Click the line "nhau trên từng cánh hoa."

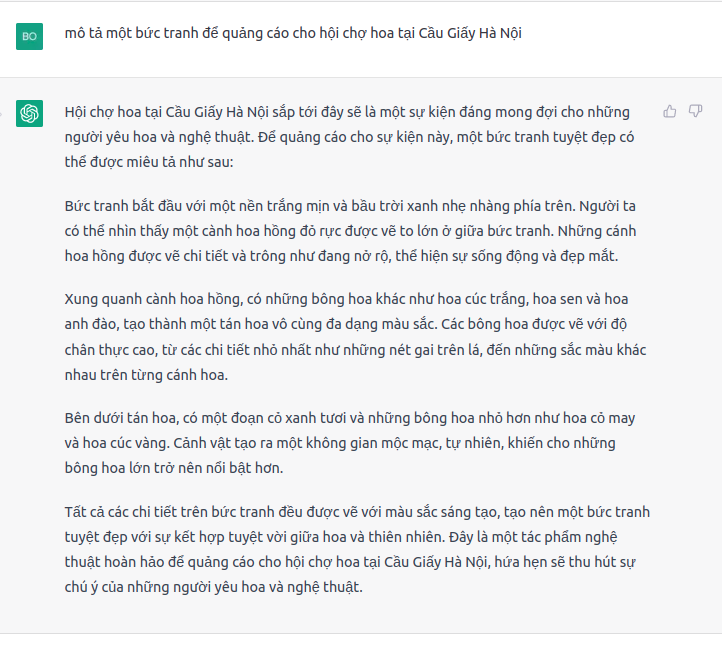point(146,375)
